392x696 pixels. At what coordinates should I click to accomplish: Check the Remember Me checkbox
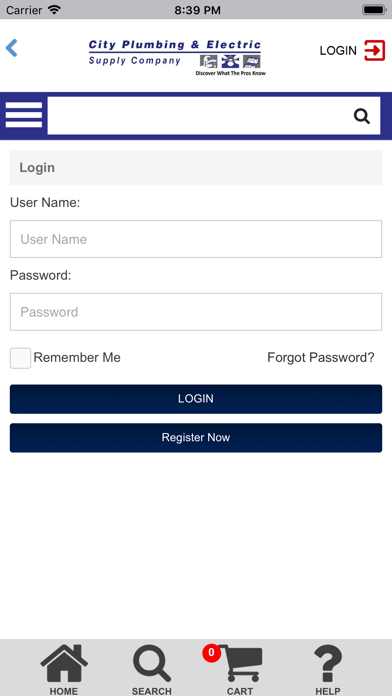[x=20, y=358]
